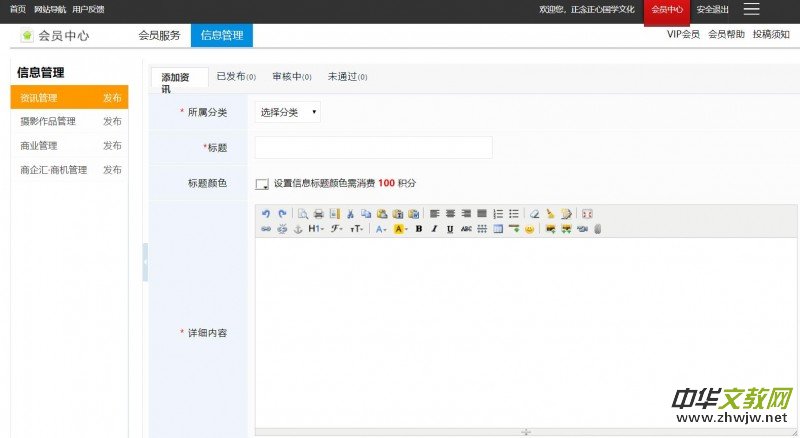Click the 标题 title input field
Viewport: 800px width, 438px height.
point(373,148)
